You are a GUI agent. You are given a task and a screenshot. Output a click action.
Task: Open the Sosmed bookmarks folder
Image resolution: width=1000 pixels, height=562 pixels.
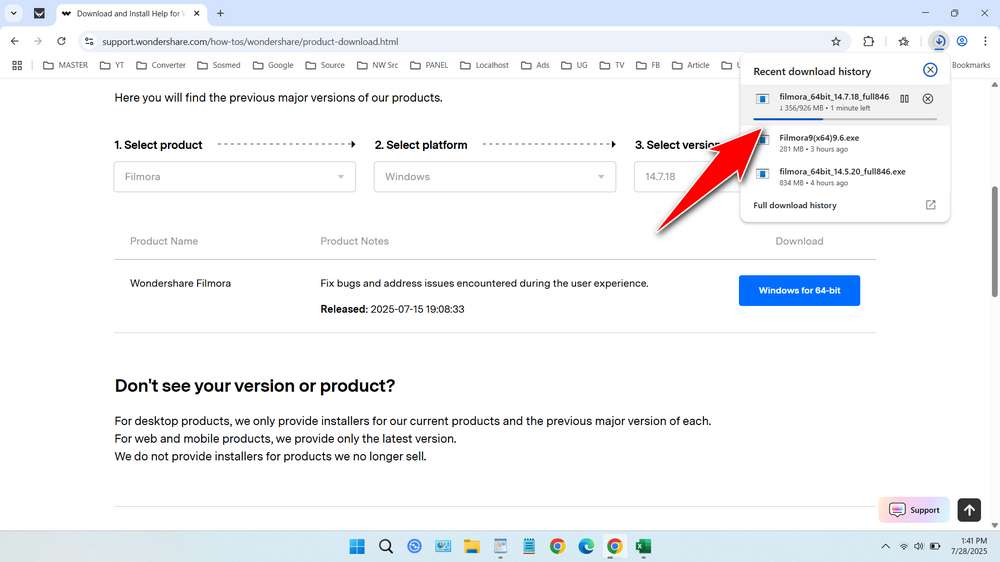point(219,65)
